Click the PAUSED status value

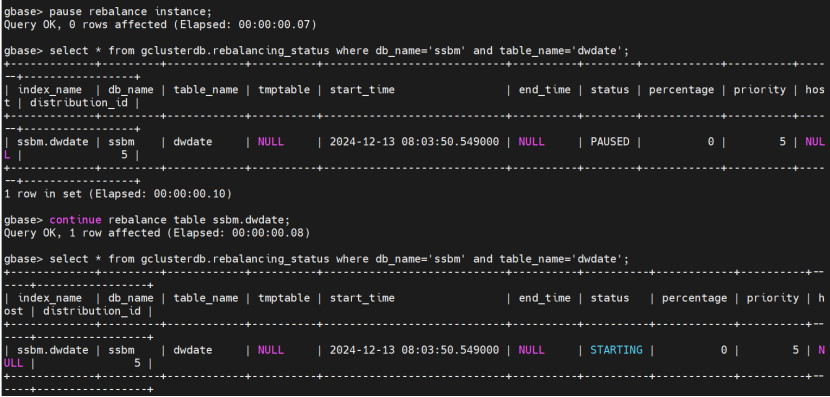coord(610,142)
